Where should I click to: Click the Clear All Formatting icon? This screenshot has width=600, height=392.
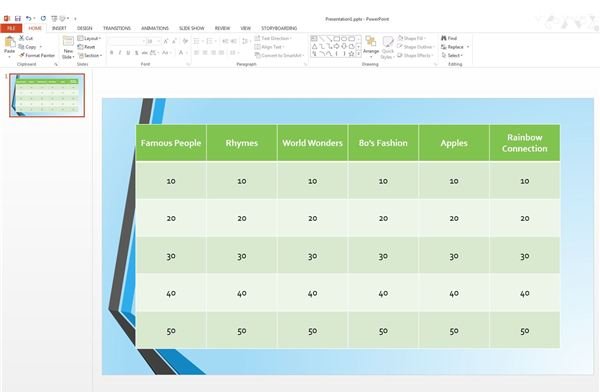tap(185, 41)
